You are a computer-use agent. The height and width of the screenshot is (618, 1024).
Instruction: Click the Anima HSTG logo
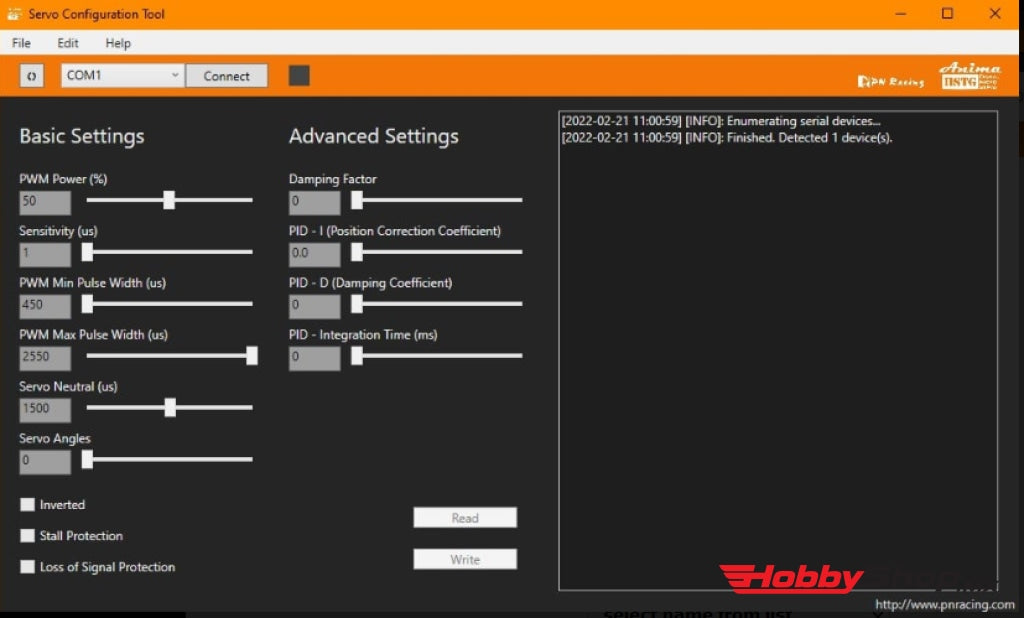969,75
